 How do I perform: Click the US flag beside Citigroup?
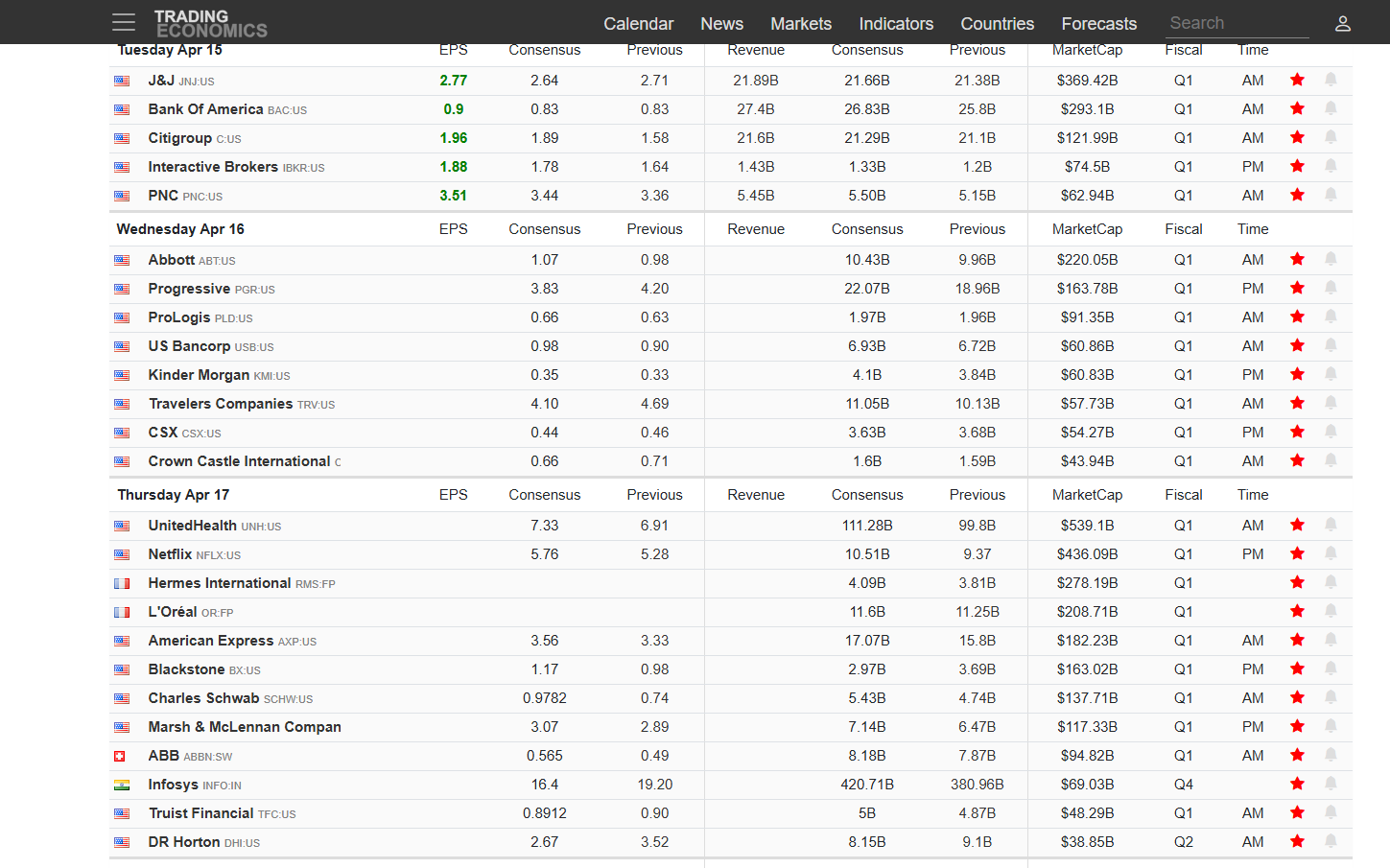(x=122, y=139)
